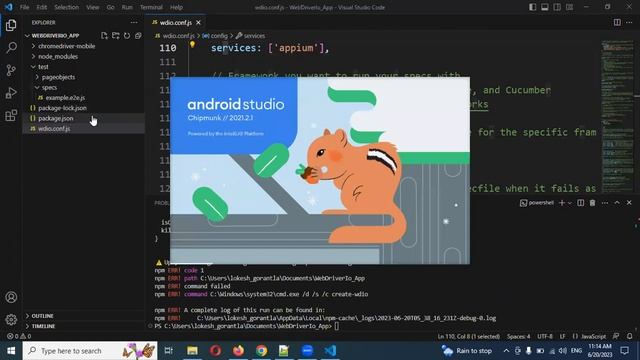Click the Spaces: 4 indentation setting
The image size is (640, 360).
518,336
